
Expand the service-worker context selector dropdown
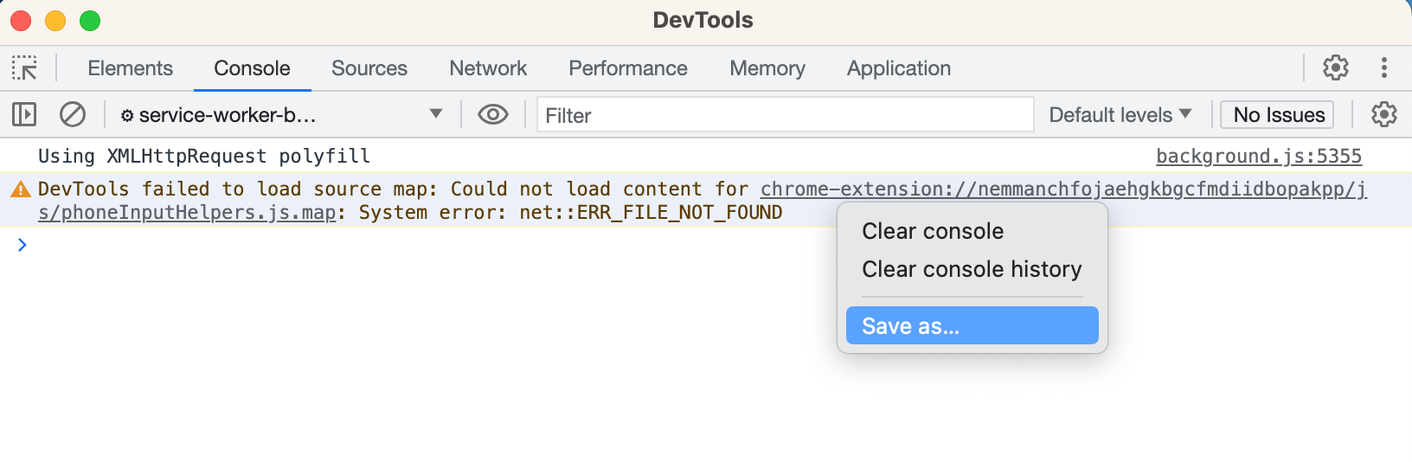282,115
